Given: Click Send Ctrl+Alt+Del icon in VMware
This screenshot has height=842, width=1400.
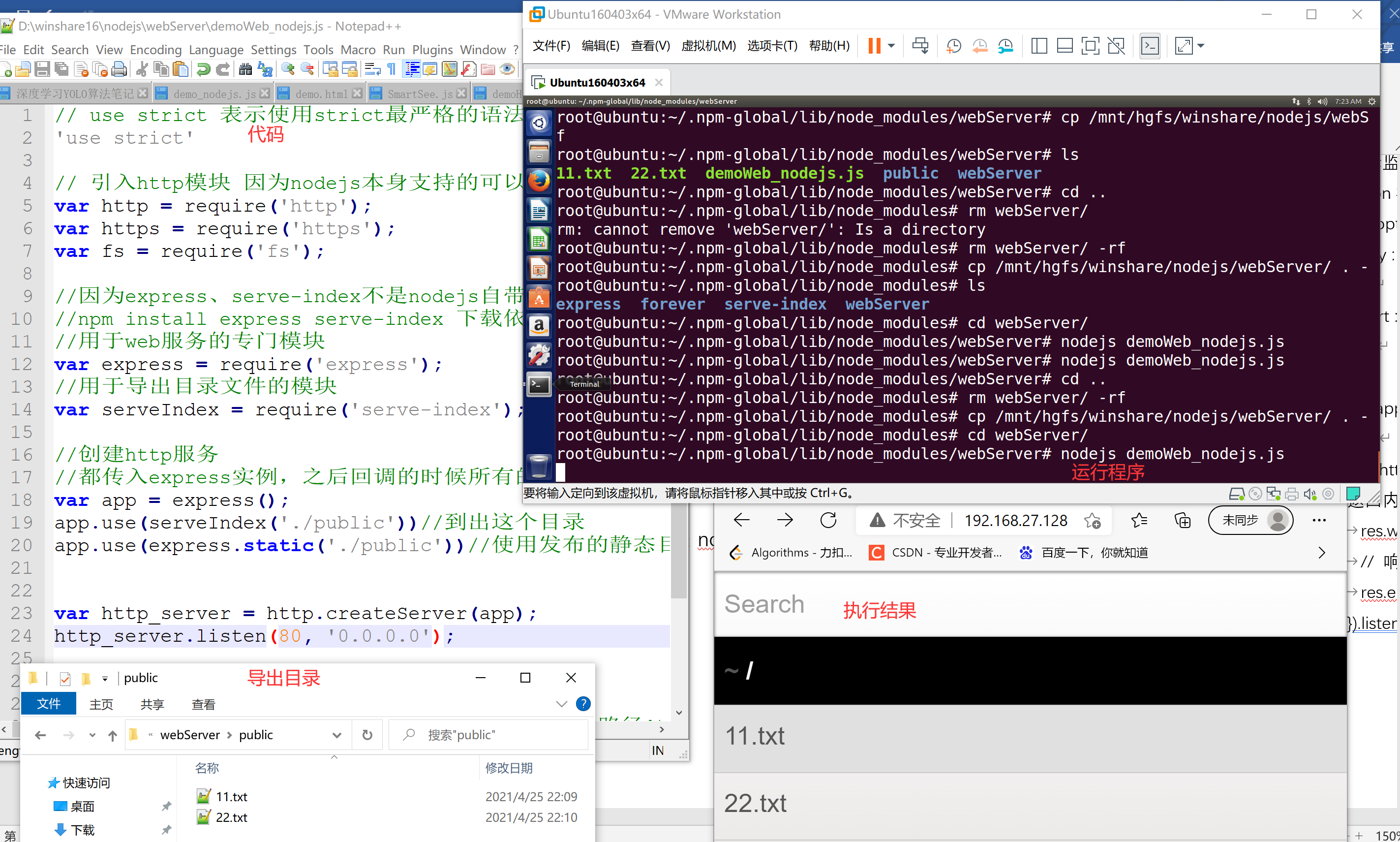Looking at the screenshot, I should click(920, 46).
